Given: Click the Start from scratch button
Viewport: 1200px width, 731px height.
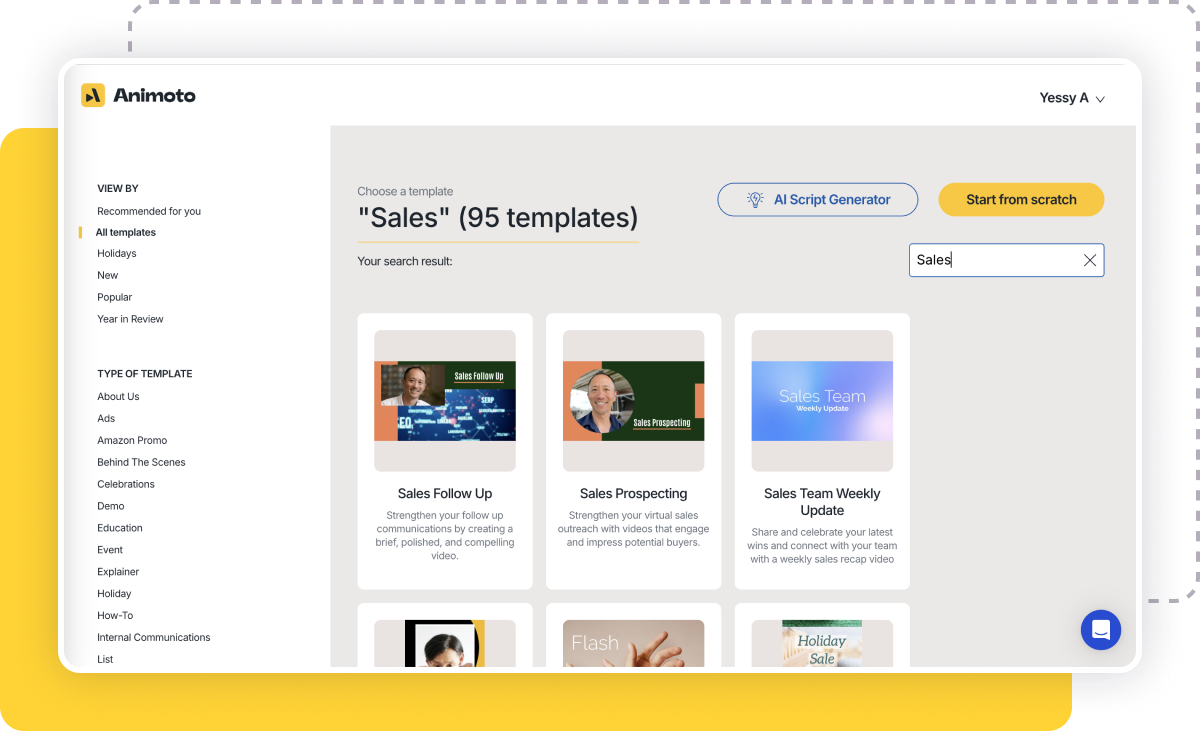Looking at the screenshot, I should 1021,199.
